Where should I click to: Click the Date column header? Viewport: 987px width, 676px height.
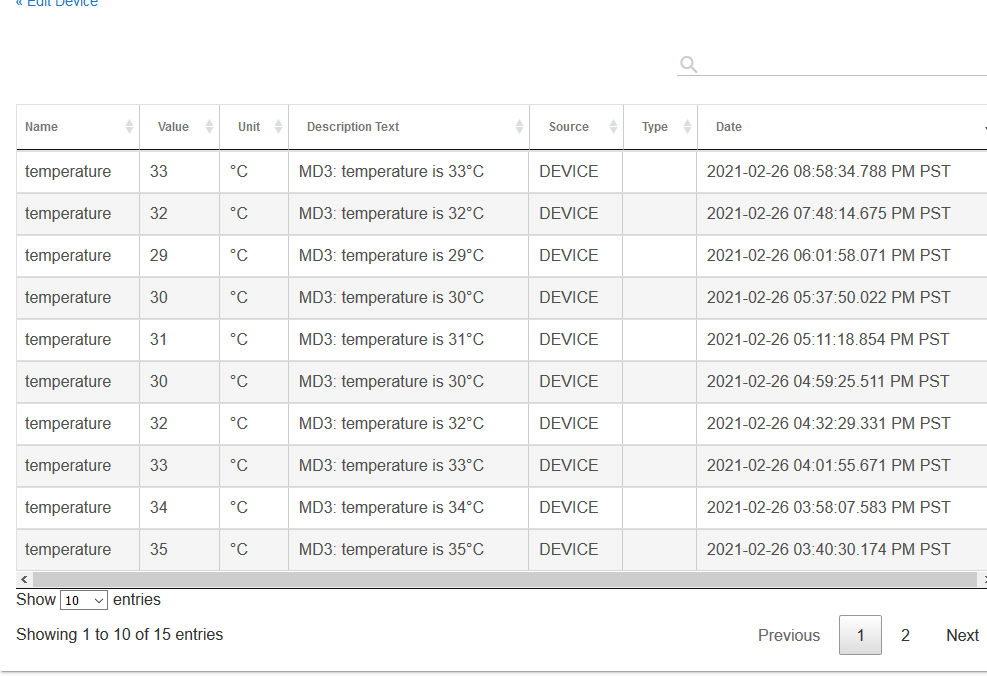coord(729,127)
